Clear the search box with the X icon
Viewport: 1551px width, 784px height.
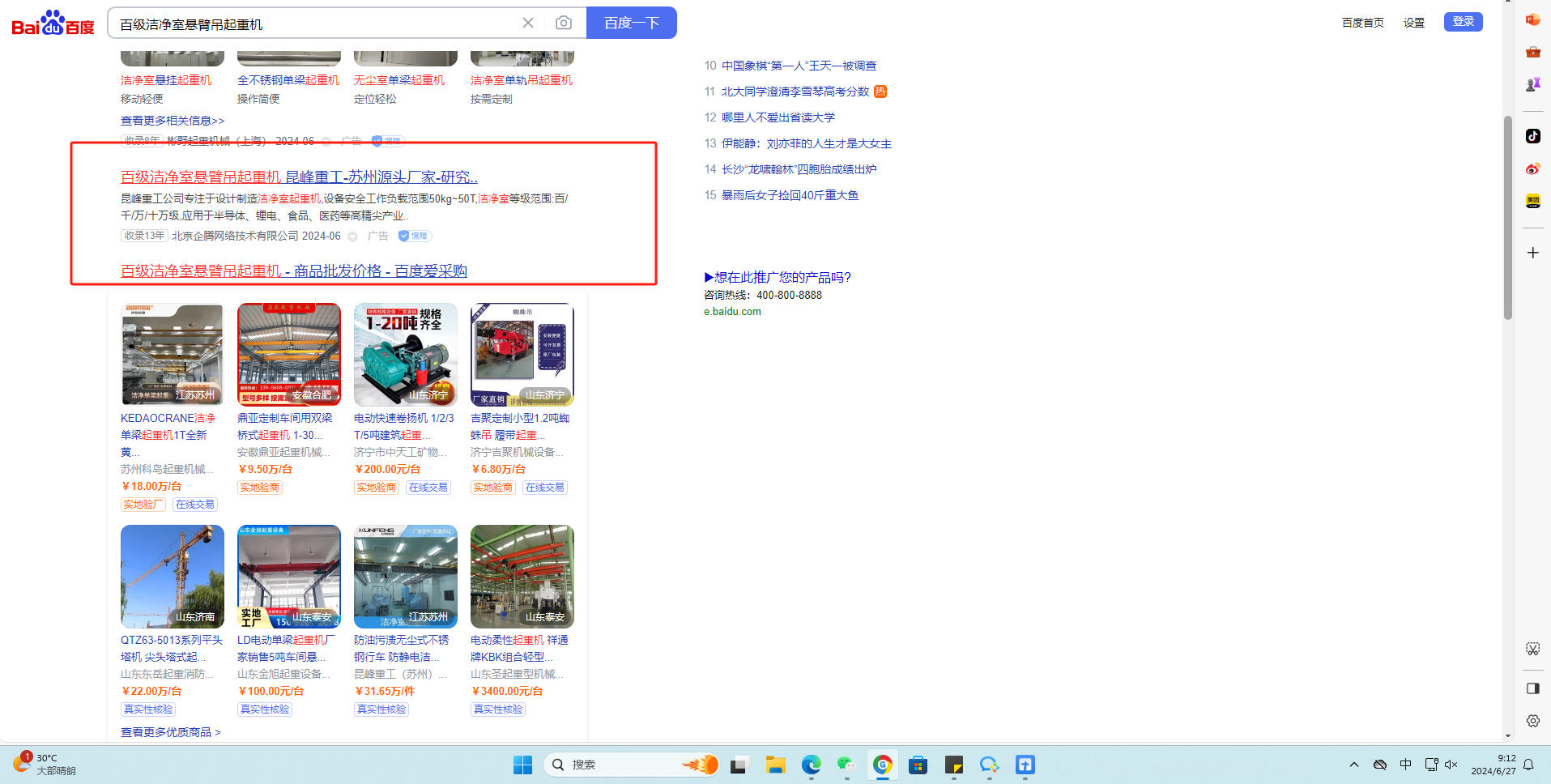pyautogui.click(x=528, y=23)
